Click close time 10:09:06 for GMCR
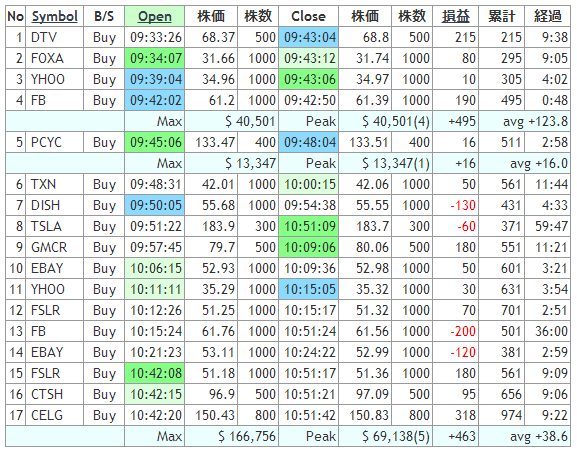 pyautogui.click(x=308, y=247)
